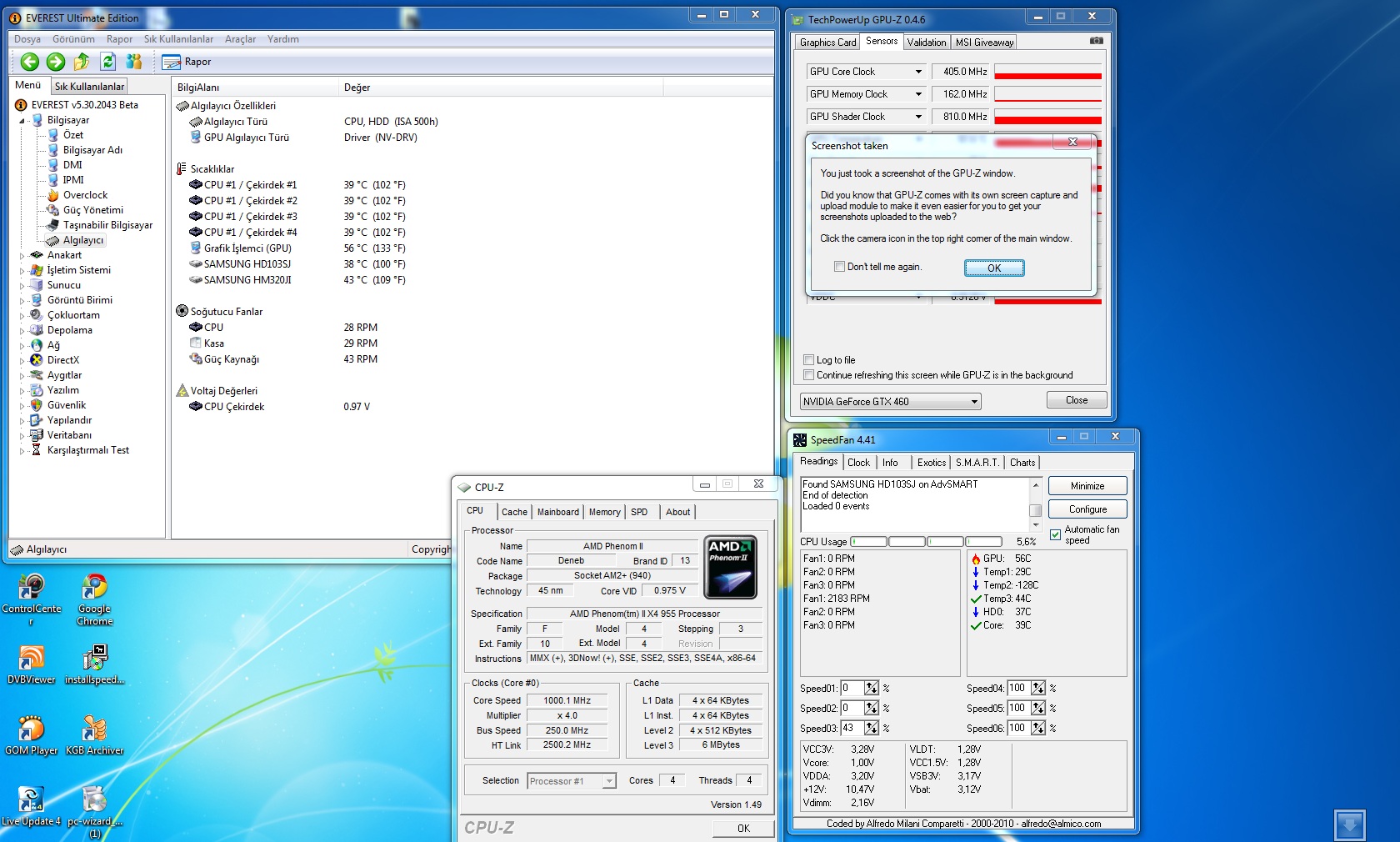Open the Memory tab in CPU-Z

pos(604,512)
